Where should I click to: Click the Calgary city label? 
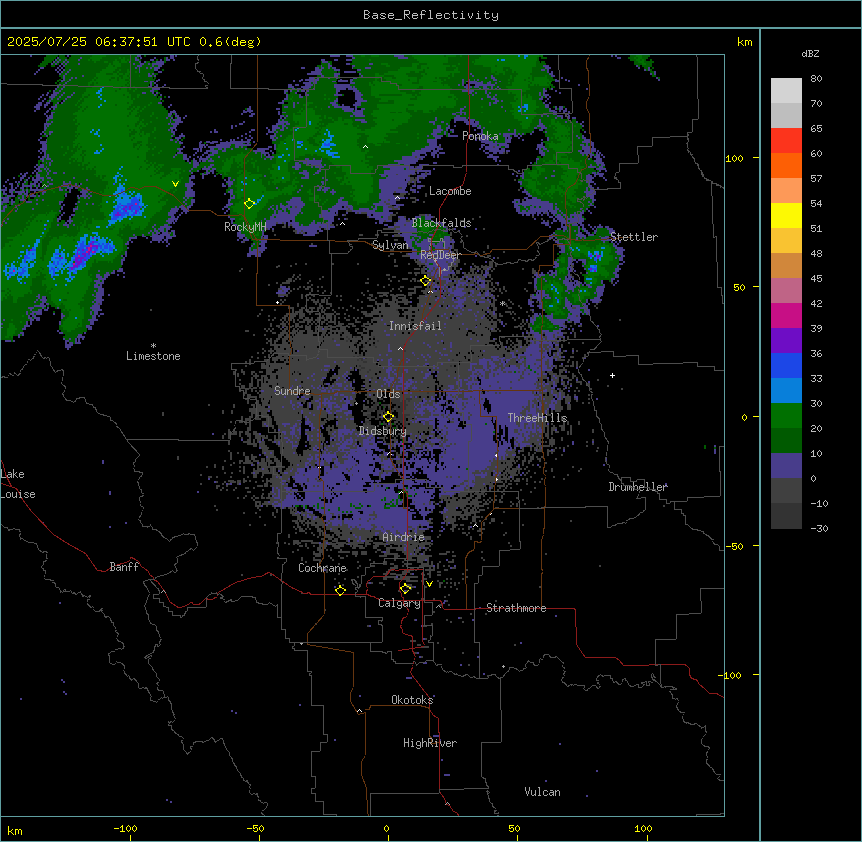pos(399,603)
